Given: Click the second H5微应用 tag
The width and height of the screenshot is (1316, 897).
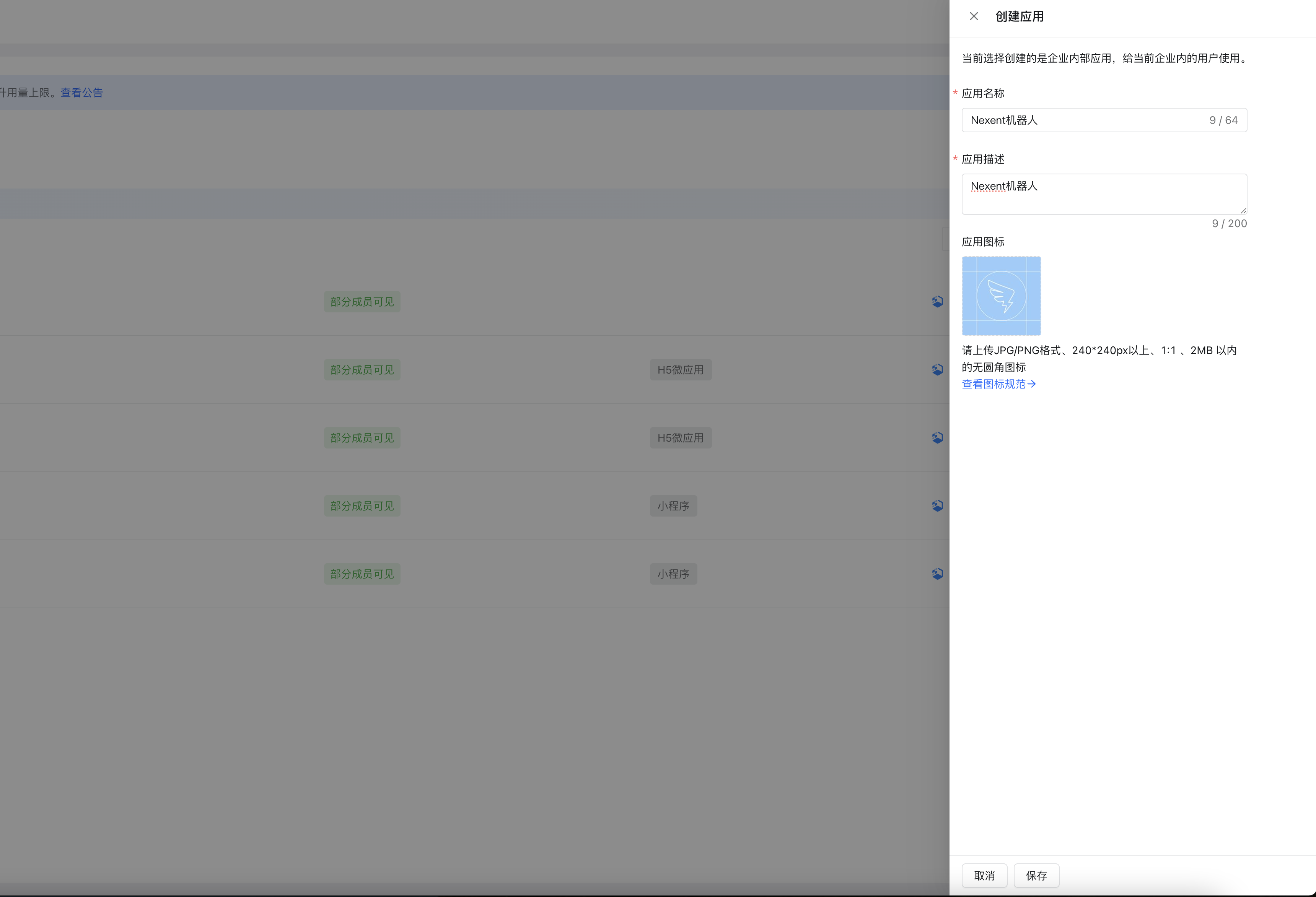Looking at the screenshot, I should pyautogui.click(x=680, y=437).
